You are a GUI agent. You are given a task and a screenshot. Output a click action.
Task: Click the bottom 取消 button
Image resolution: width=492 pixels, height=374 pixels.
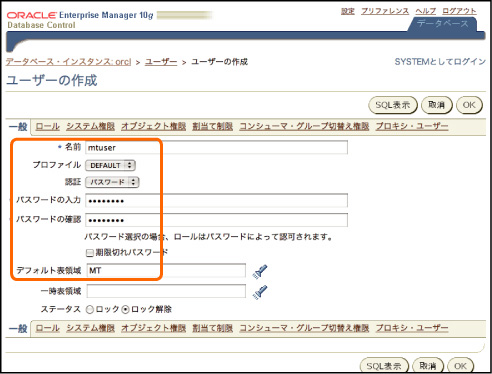428,366
